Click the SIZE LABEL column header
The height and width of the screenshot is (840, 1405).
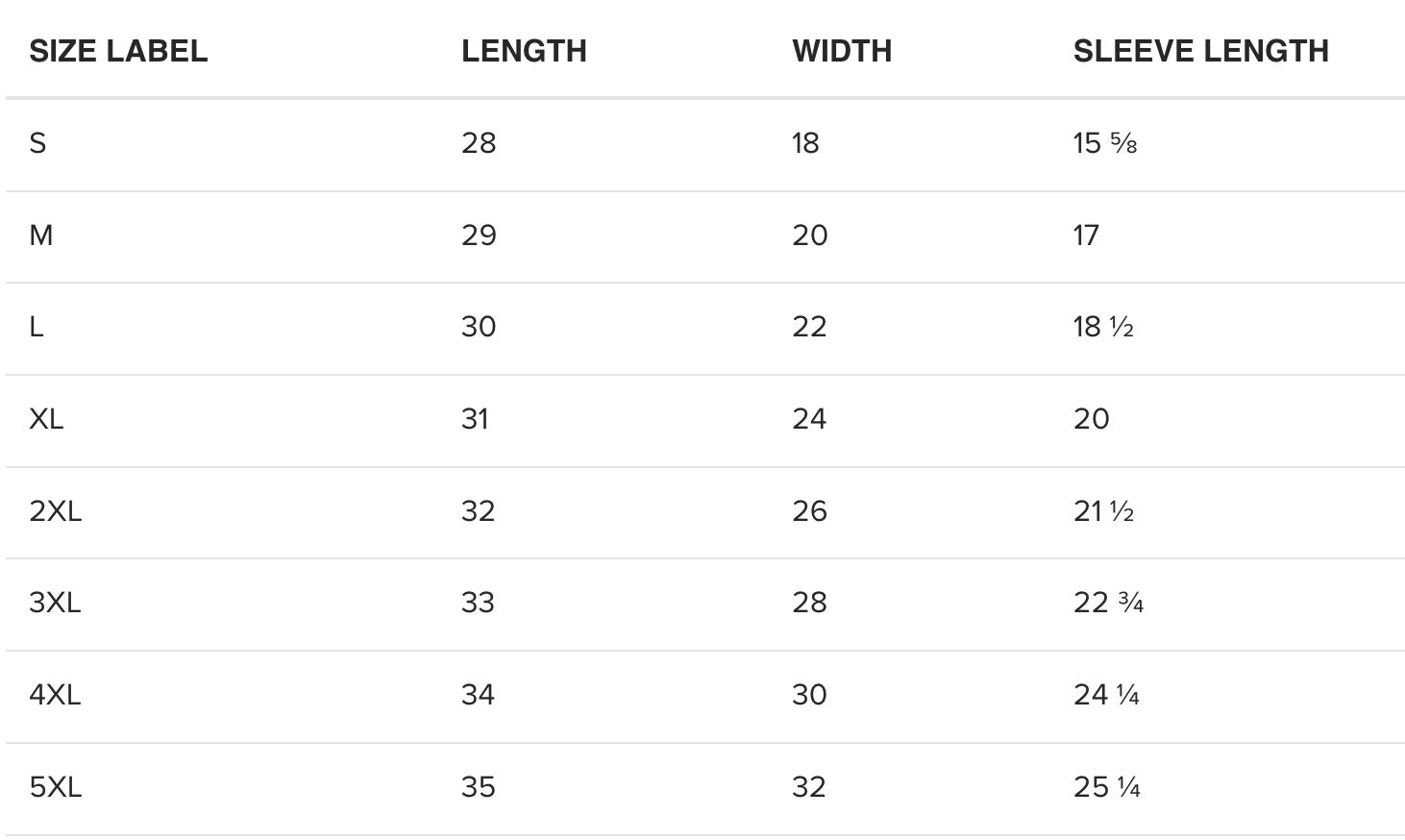(x=118, y=51)
